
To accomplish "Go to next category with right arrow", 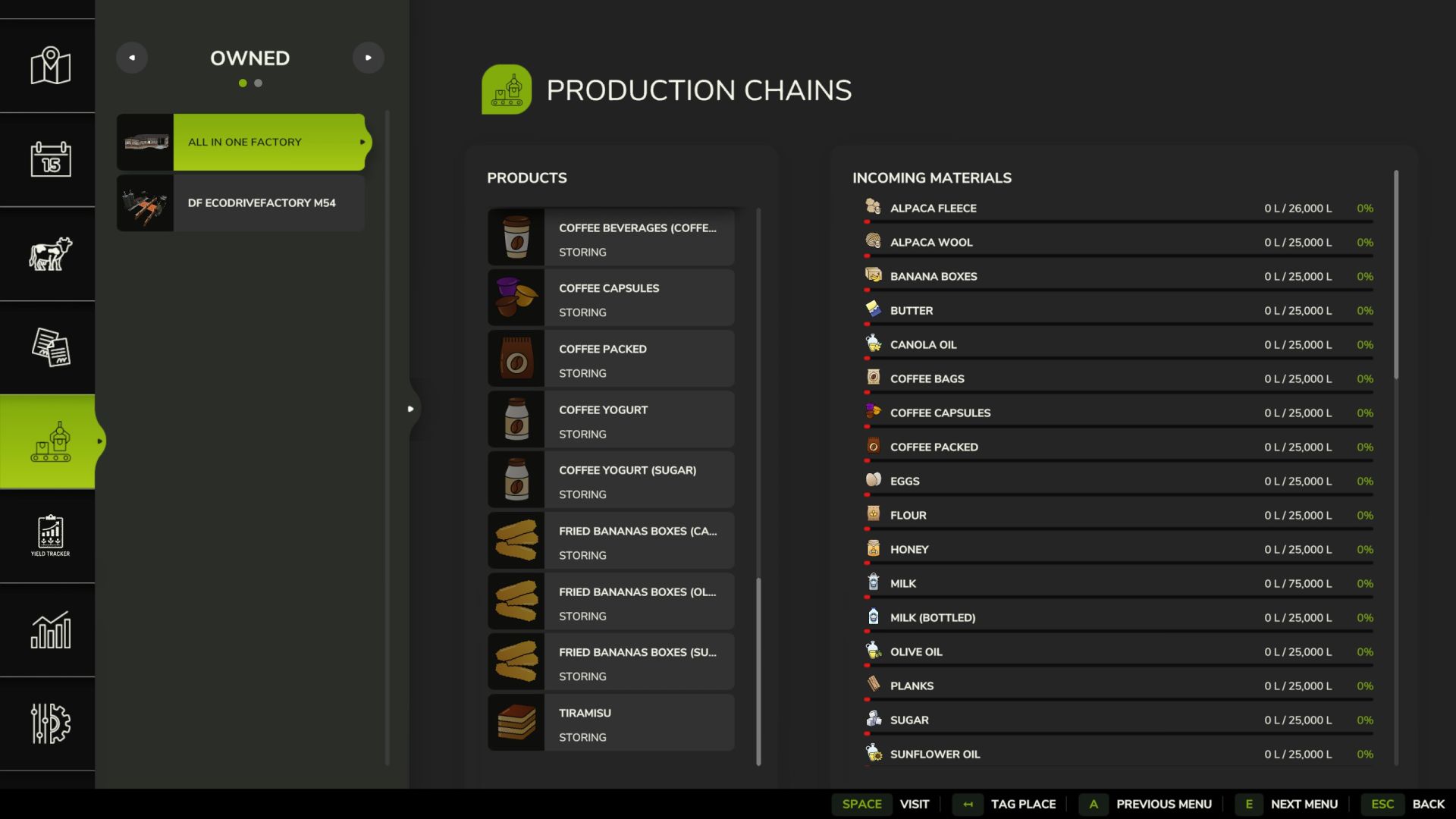I will pyautogui.click(x=369, y=58).
